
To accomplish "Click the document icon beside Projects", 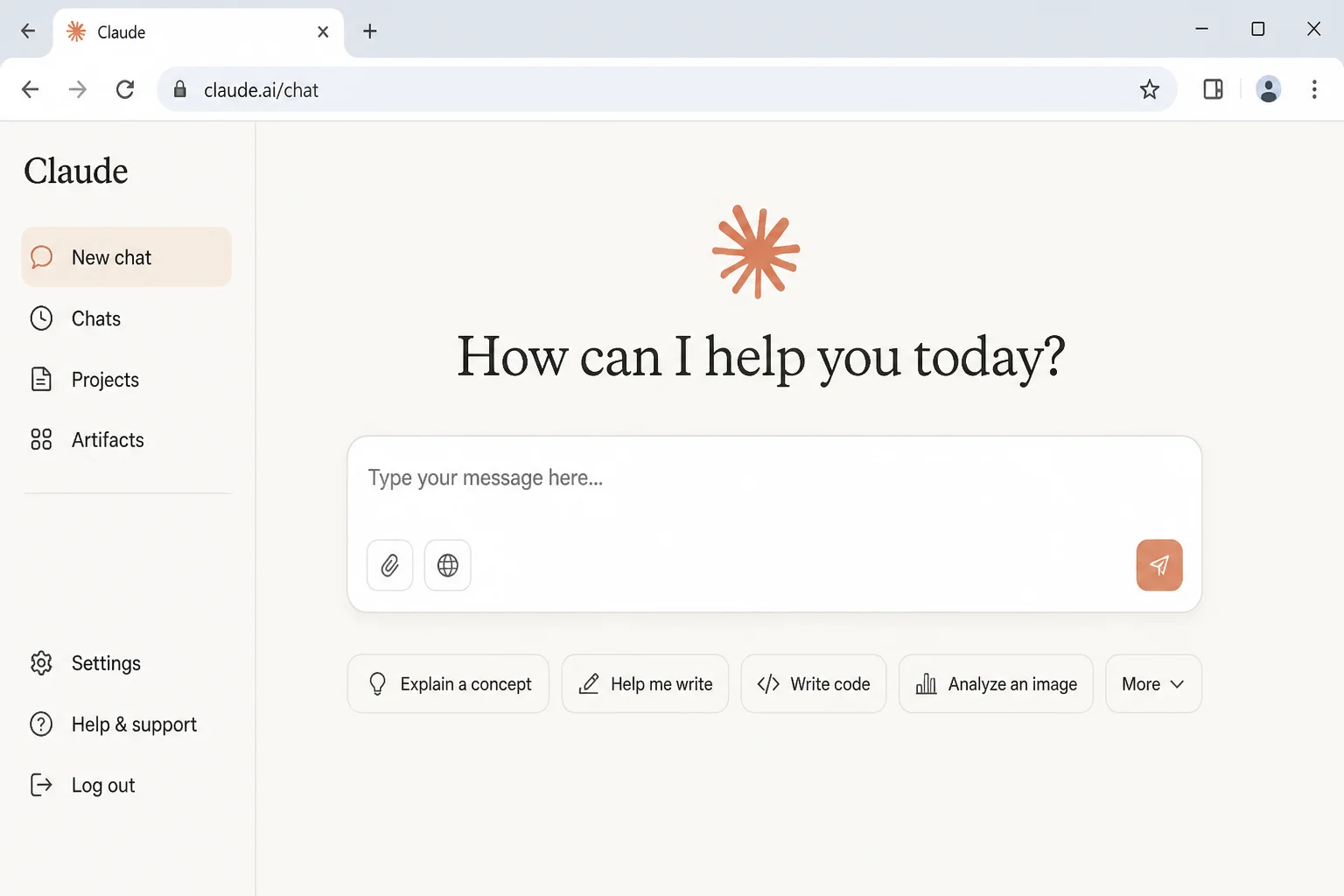I will pos(41,379).
